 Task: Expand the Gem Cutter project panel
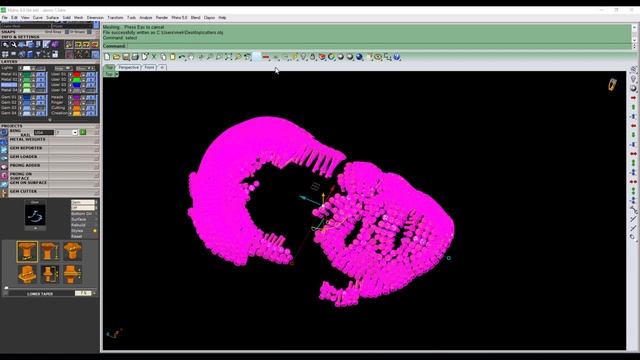click(x=97, y=193)
